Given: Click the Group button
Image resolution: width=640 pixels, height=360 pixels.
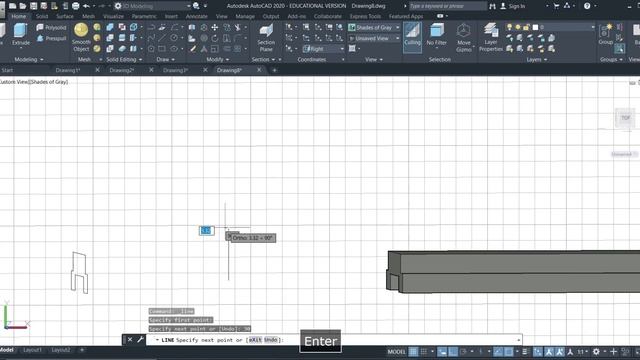Looking at the screenshot, I should point(605,35).
